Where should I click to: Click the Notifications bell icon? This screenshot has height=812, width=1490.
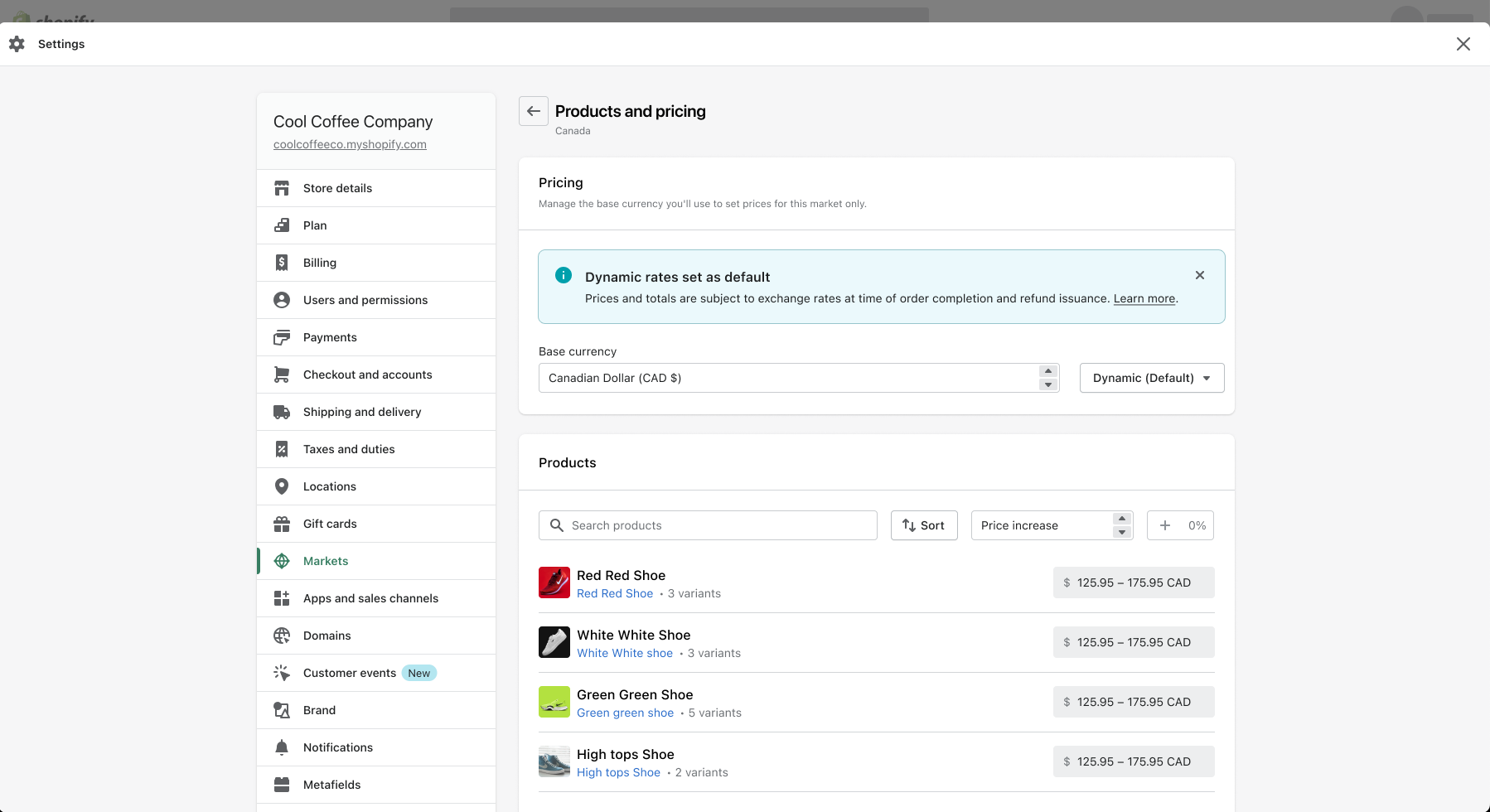282,747
